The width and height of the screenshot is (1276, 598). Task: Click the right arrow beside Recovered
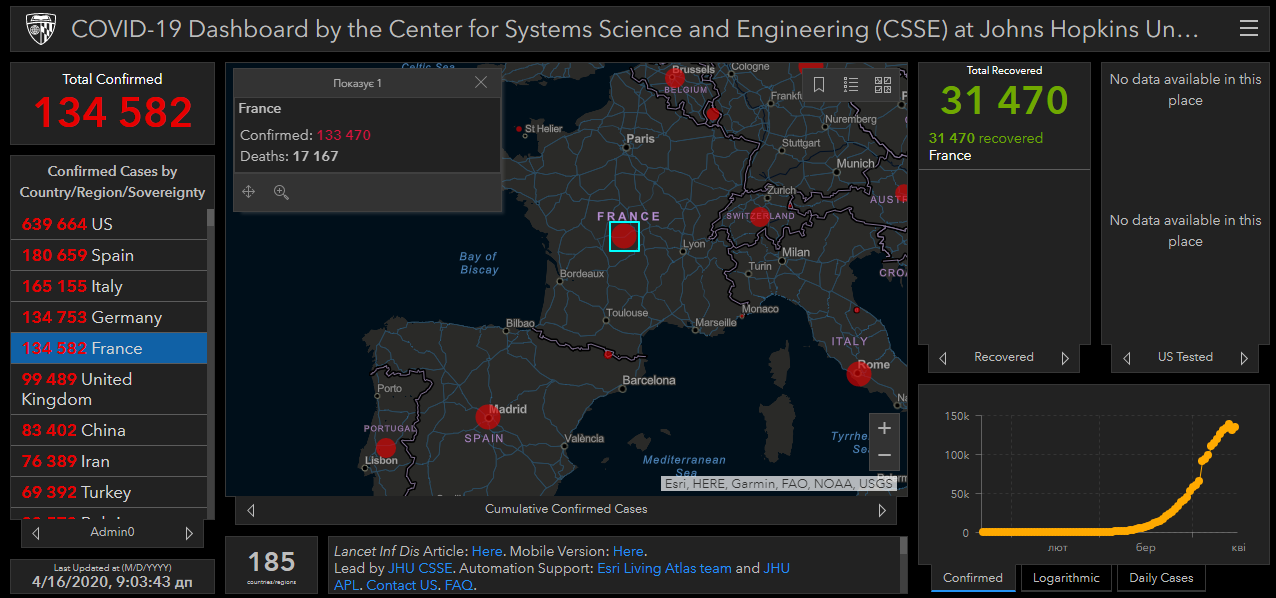[x=1065, y=358]
